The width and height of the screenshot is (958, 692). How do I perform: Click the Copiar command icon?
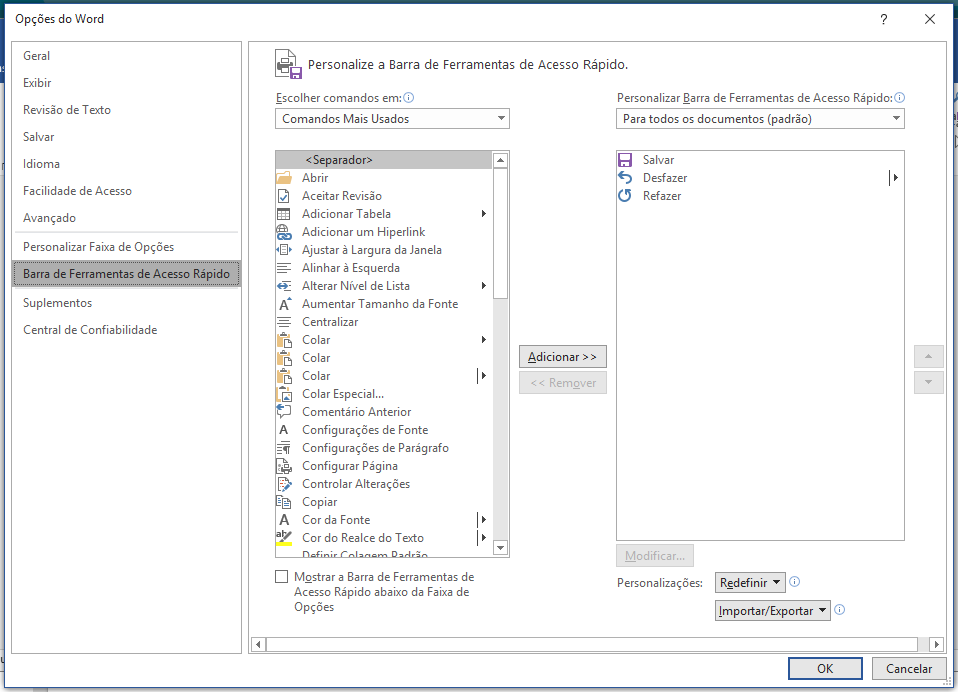point(283,502)
